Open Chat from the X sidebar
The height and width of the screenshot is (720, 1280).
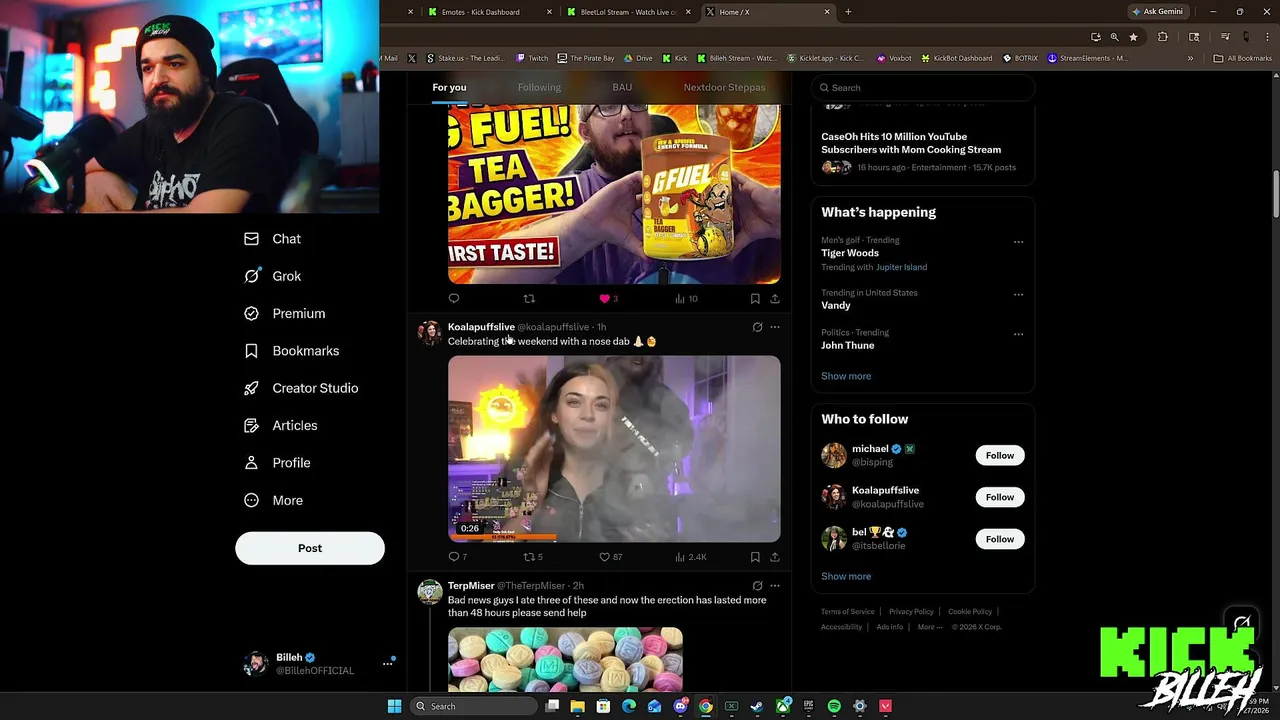[x=272, y=239]
